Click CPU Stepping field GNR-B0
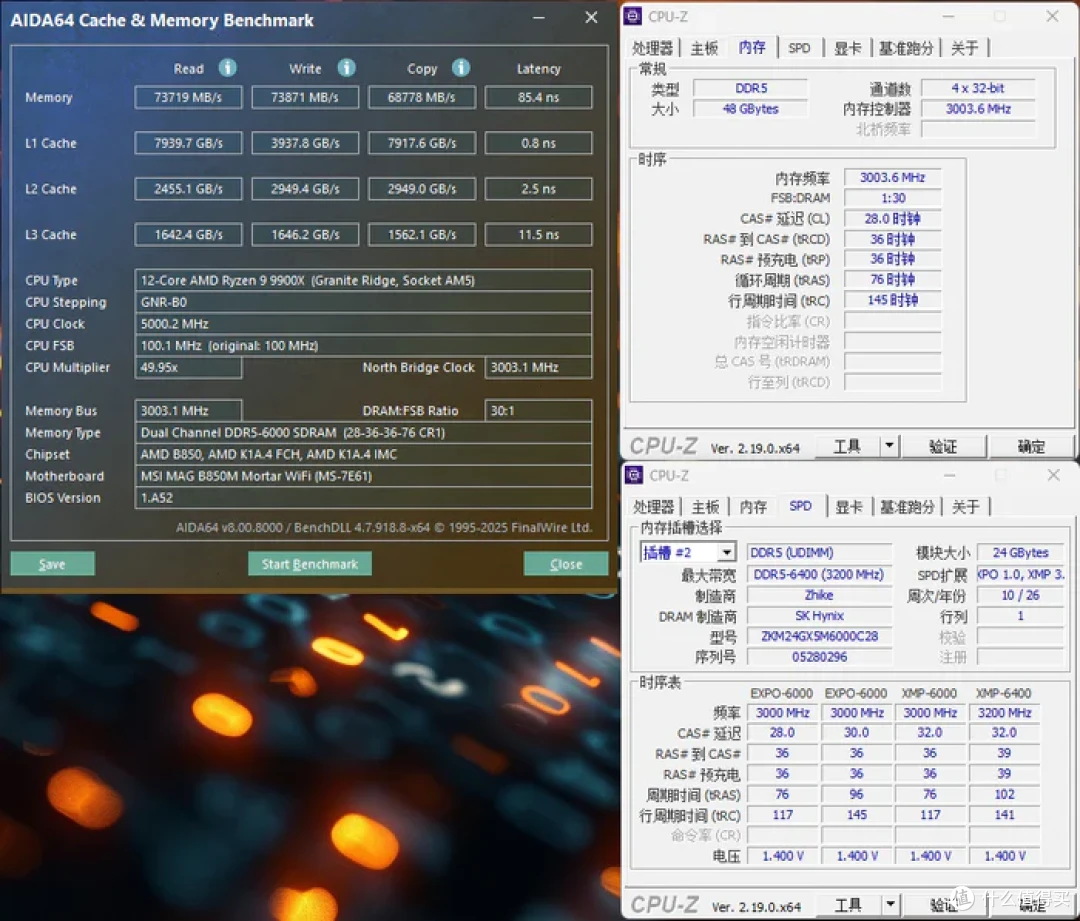The width and height of the screenshot is (1080, 921). point(363,302)
